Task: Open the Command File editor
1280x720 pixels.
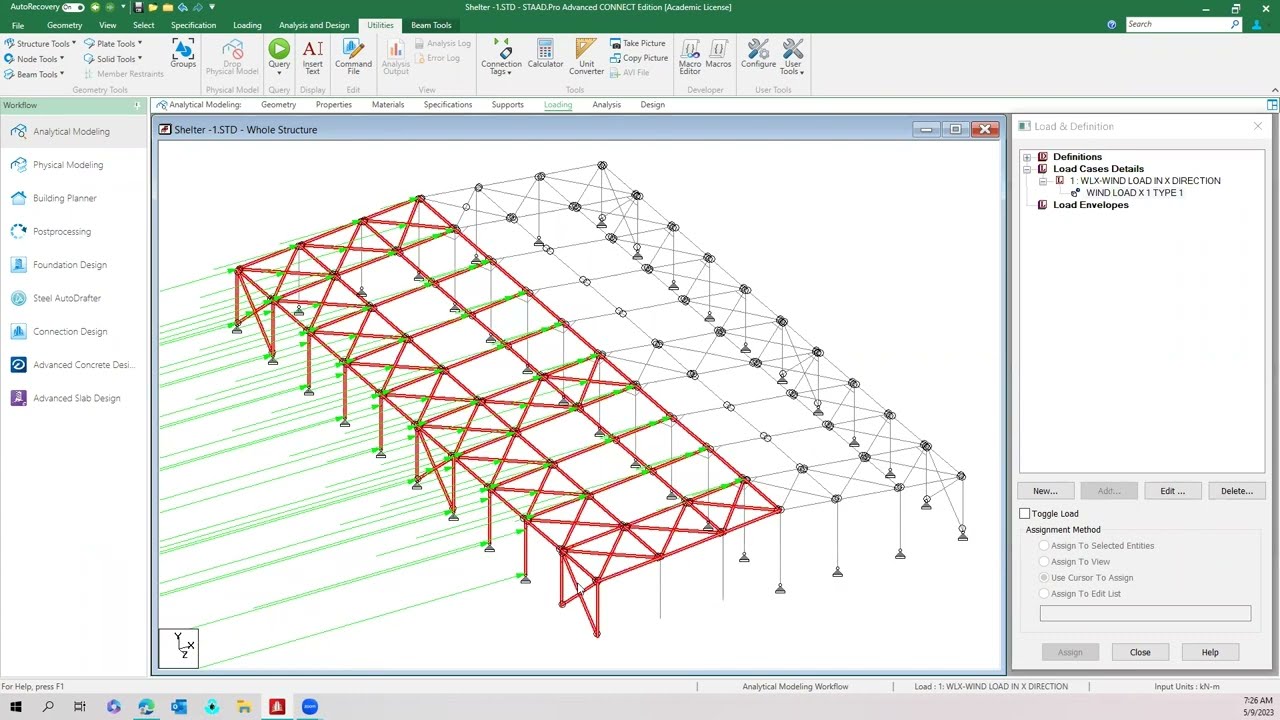Action: tap(353, 57)
